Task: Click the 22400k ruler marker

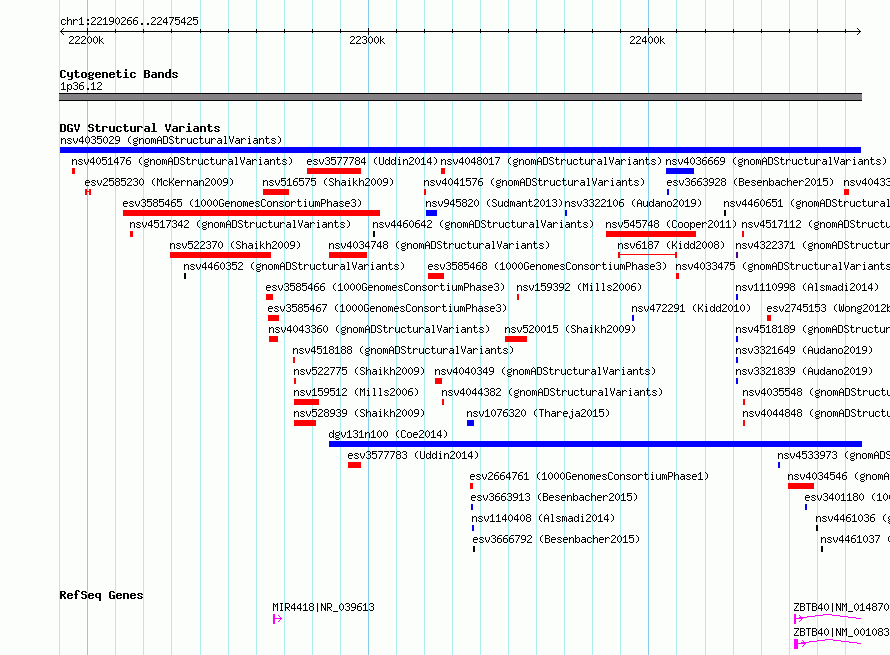Action: (x=647, y=40)
